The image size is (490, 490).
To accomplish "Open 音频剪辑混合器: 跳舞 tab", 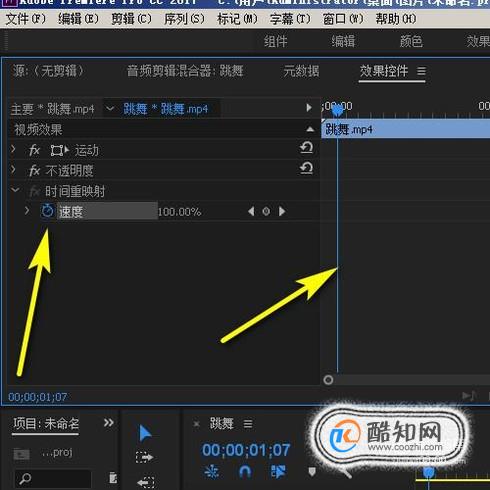I will [185, 71].
